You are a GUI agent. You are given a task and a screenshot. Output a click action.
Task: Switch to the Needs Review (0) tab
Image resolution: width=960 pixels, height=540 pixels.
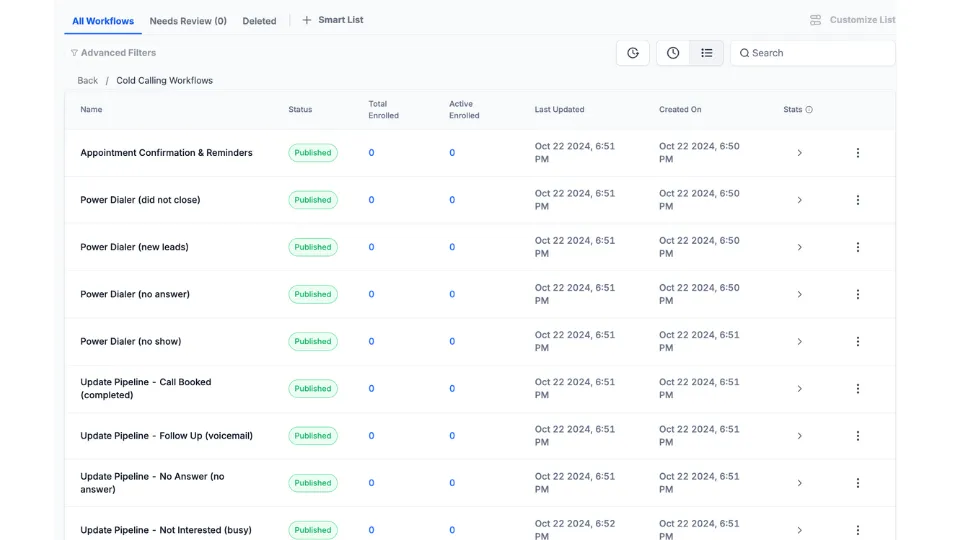[x=188, y=21]
